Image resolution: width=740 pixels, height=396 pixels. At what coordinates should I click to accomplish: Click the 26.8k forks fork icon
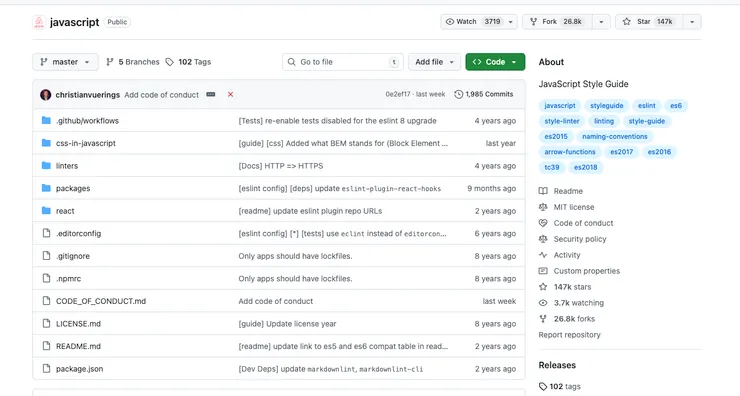click(x=543, y=319)
